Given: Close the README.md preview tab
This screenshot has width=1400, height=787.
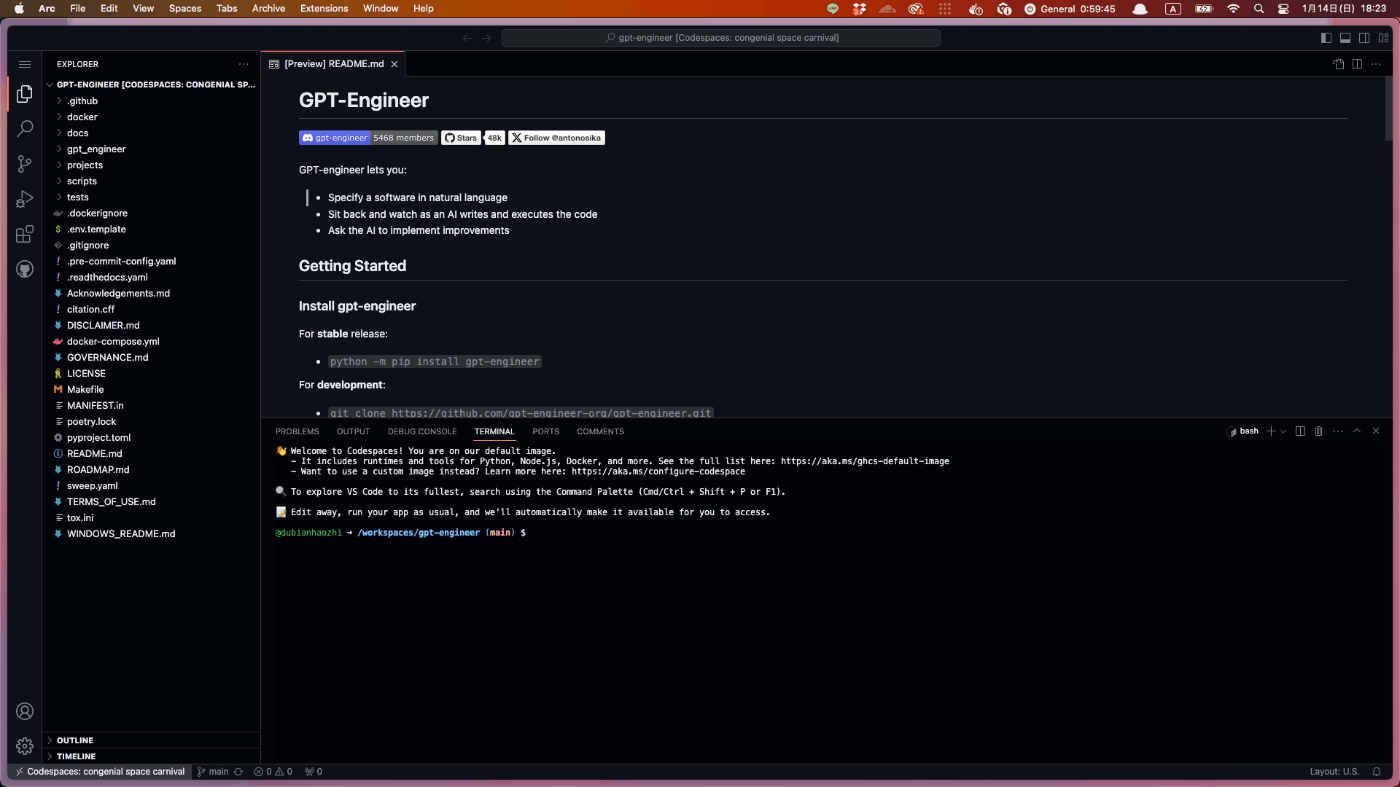Looking at the screenshot, I should (x=395, y=64).
